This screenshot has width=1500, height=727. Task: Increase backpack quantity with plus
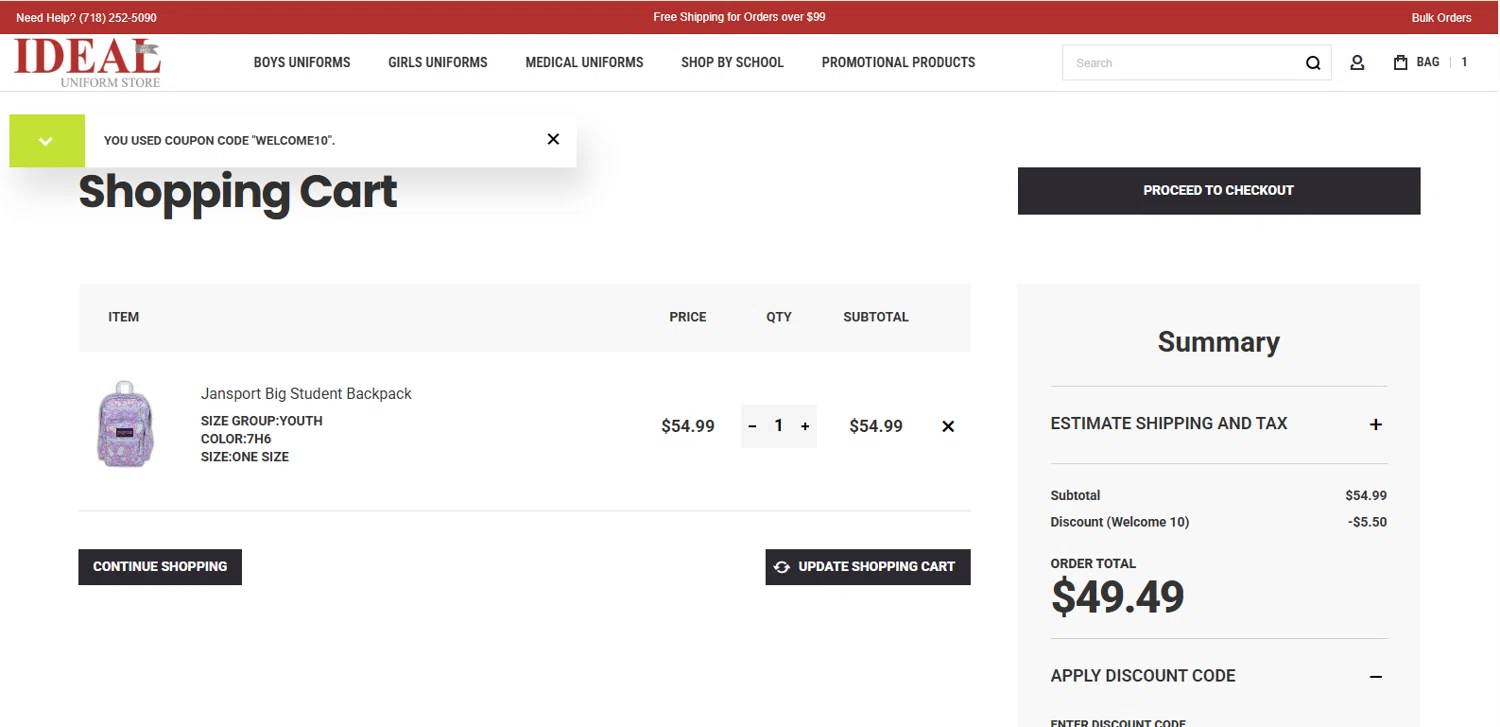tap(805, 427)
